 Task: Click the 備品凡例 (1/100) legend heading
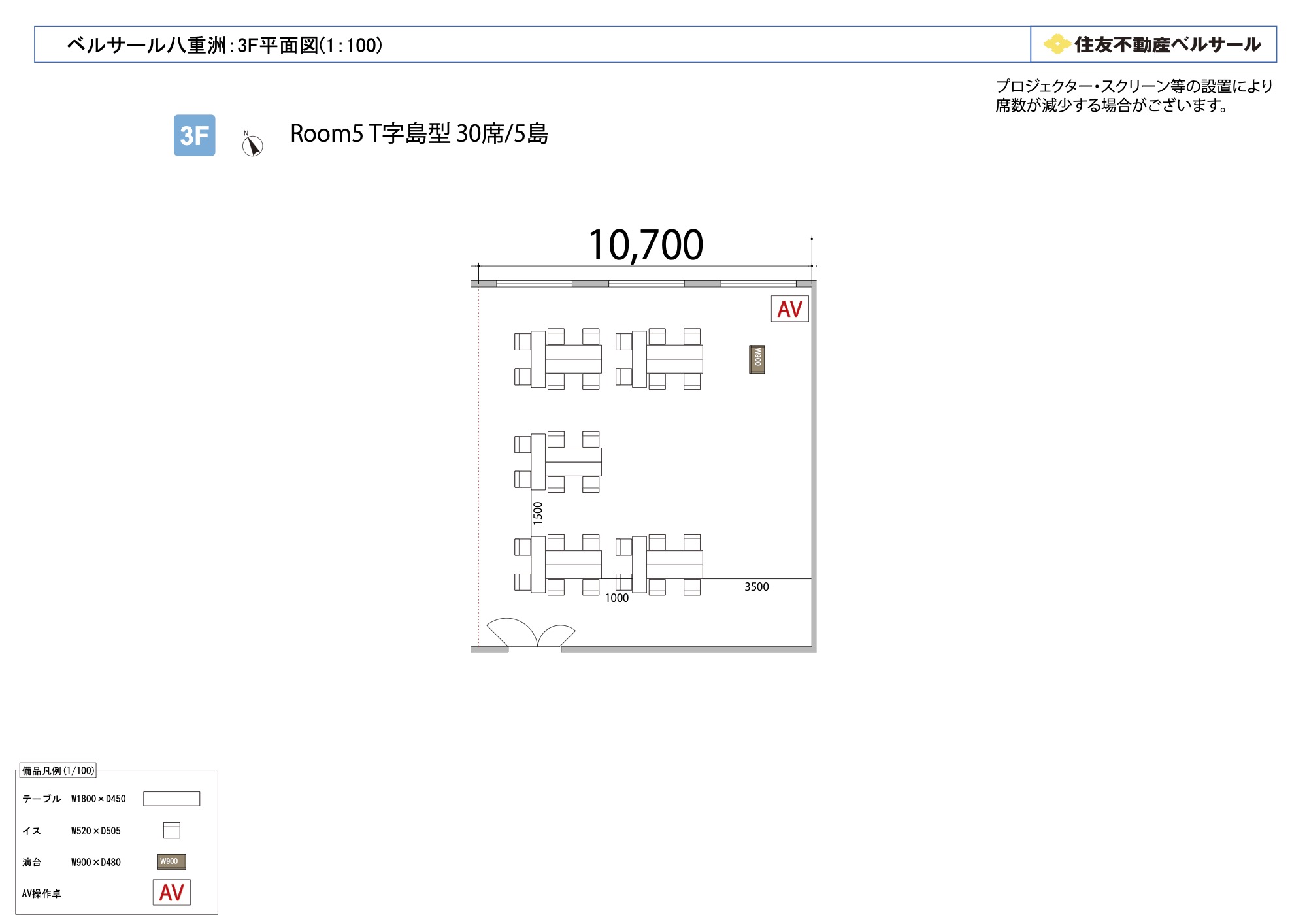[58, 770]
